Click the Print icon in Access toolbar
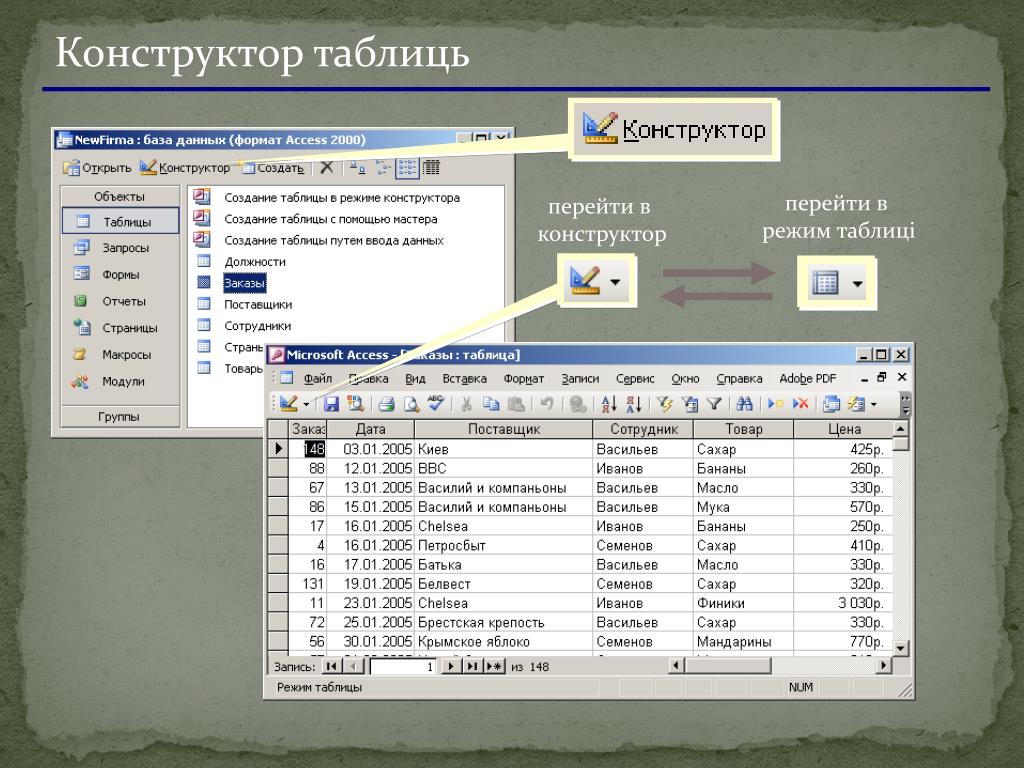The height and width of the screenshot is (768, 1024). click(387, 404)
